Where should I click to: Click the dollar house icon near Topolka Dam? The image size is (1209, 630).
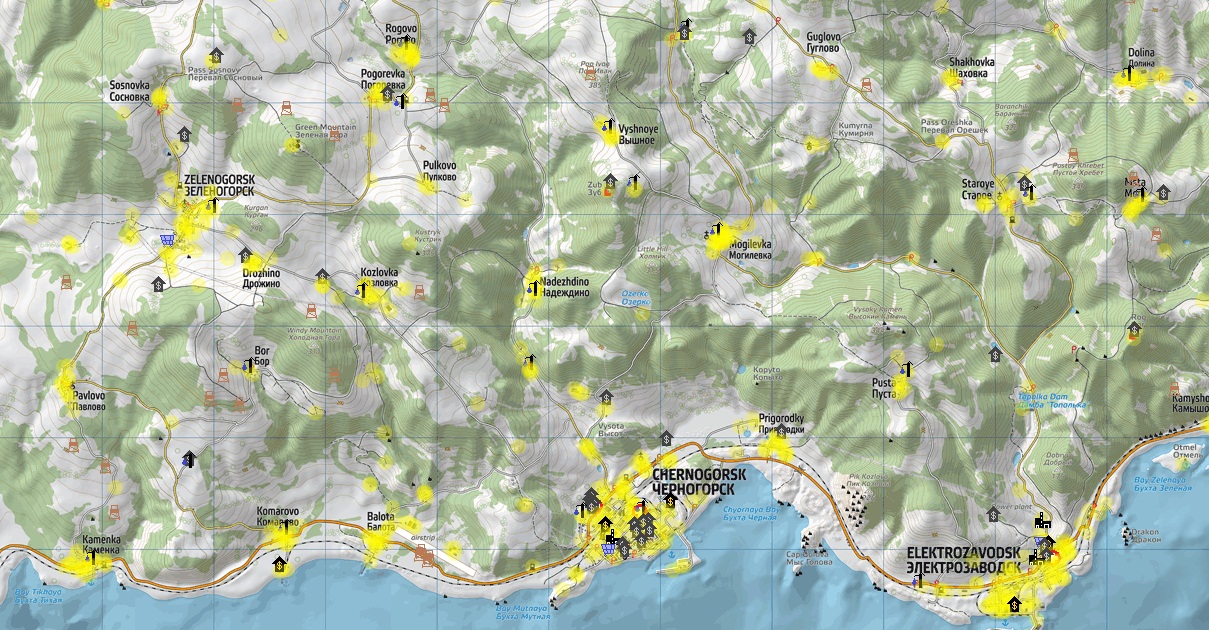coord(995,354)
